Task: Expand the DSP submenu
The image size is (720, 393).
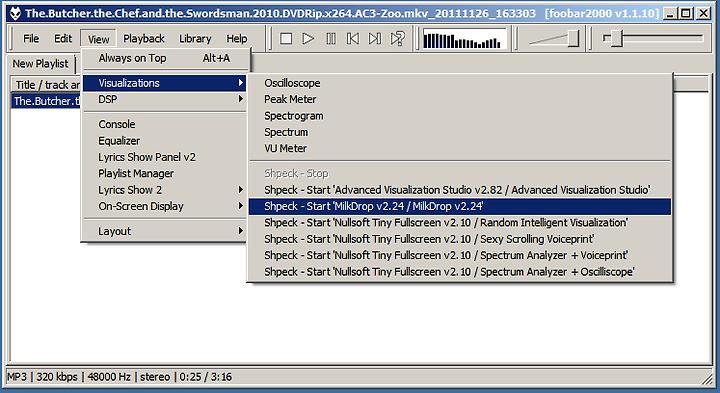Action: [165, 99]
